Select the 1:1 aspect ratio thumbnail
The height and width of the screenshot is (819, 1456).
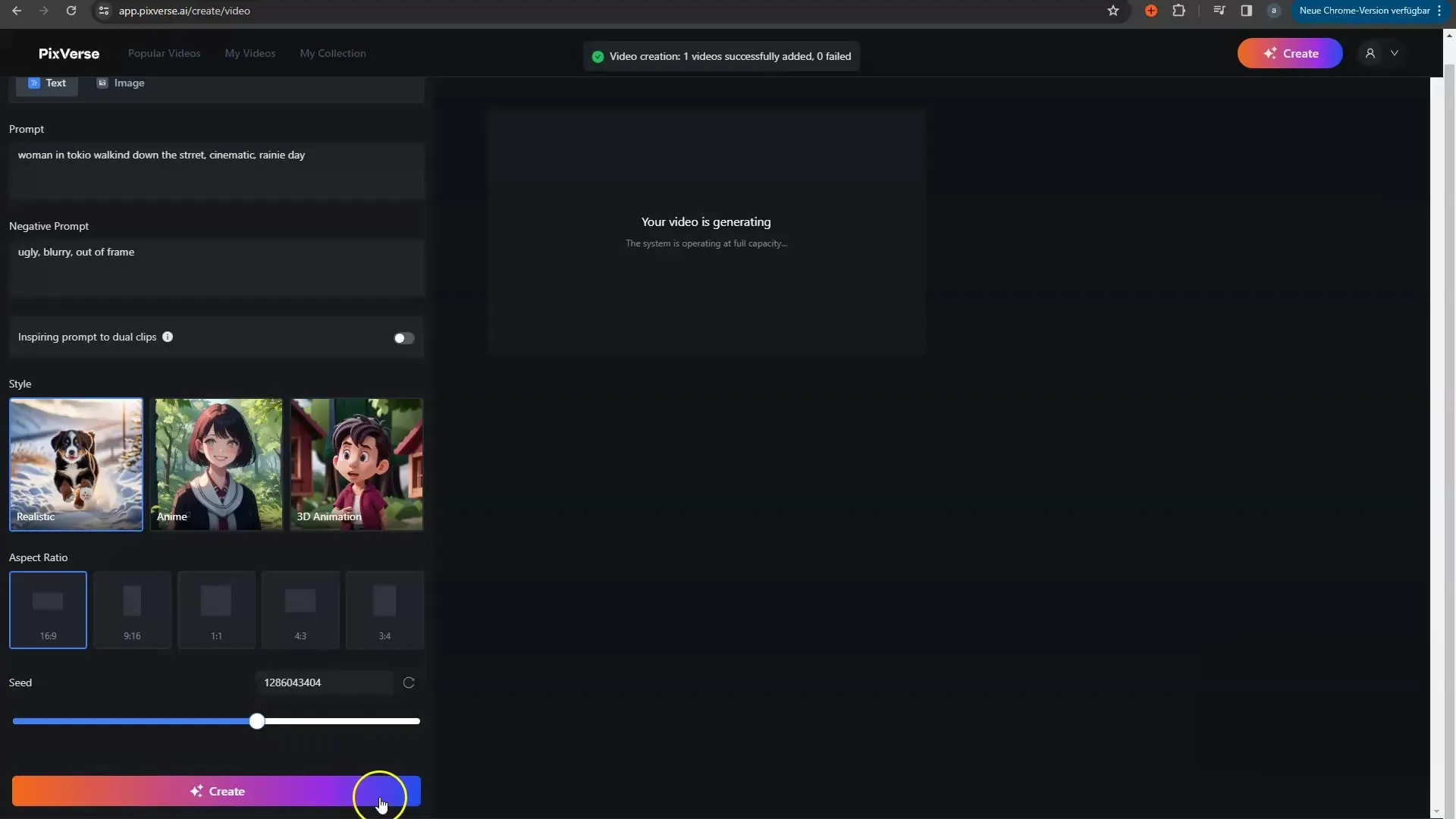click(x=216, y=608)
